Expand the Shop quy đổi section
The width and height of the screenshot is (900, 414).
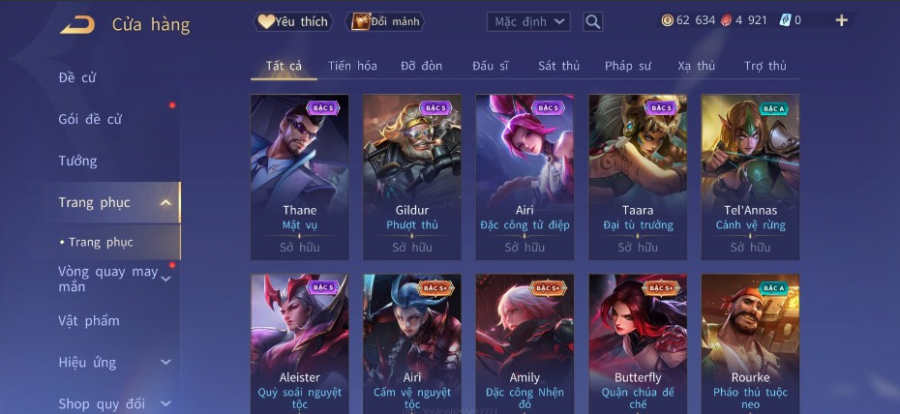tap(166, 404)
